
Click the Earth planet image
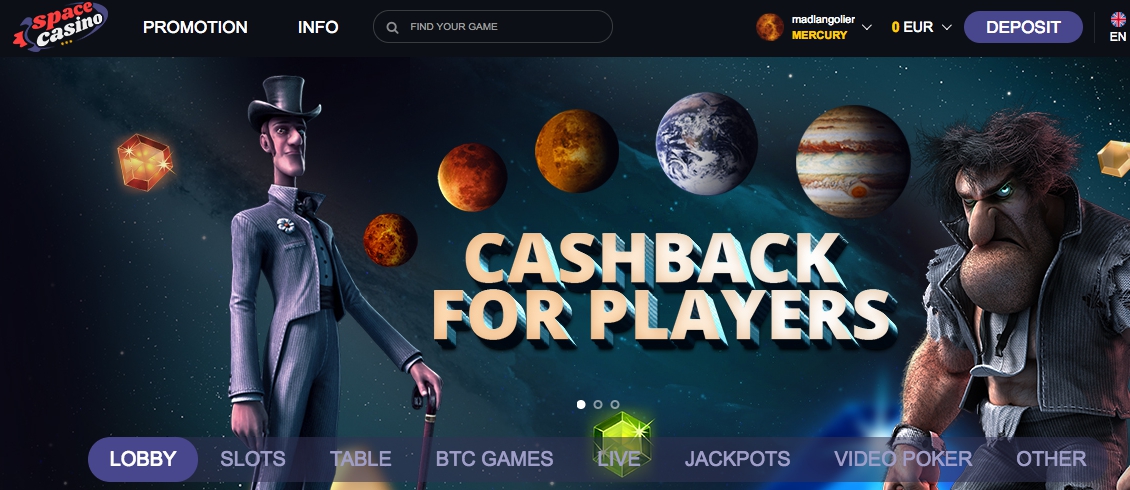pyautogui.click(x=706, y=143)
